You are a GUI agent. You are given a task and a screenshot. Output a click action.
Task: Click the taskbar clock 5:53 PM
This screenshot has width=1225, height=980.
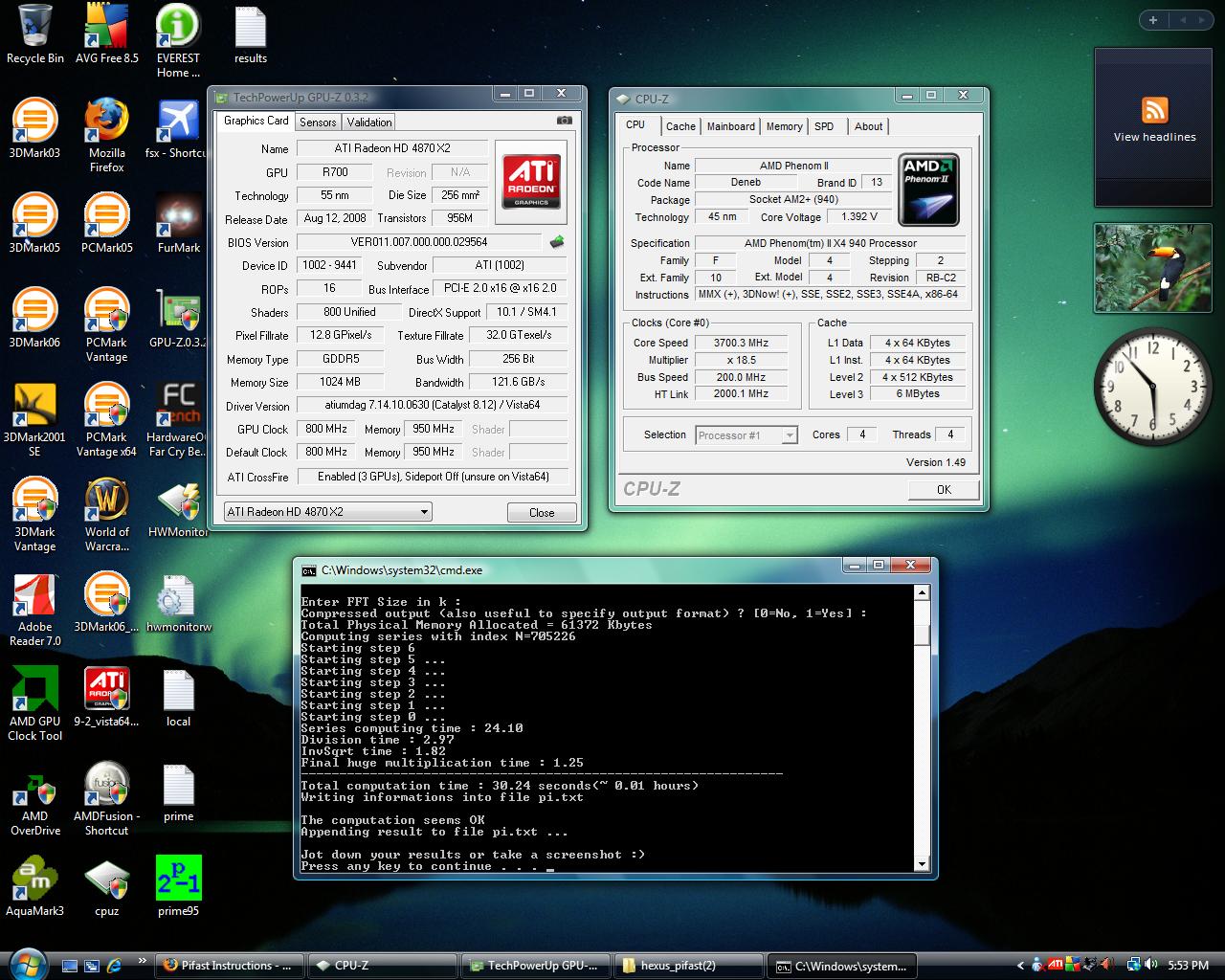pyautogui.click(x=1188, y=966)
